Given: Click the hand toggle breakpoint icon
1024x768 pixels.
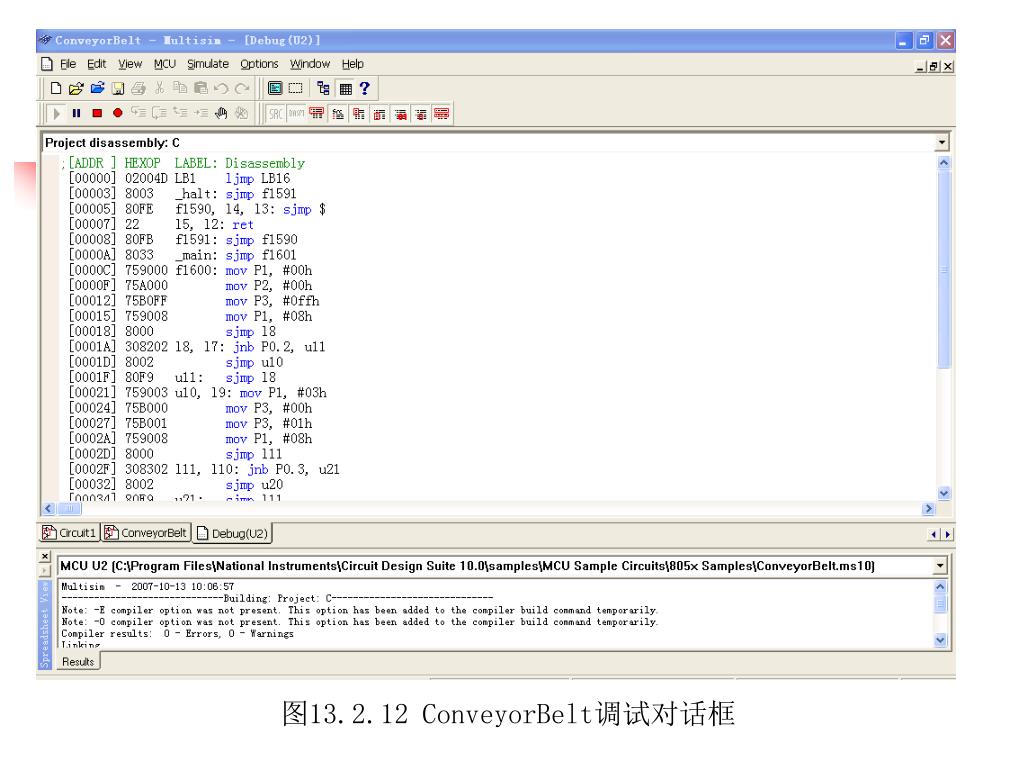Looking at the screenshot, I should (x=221, y=113).
